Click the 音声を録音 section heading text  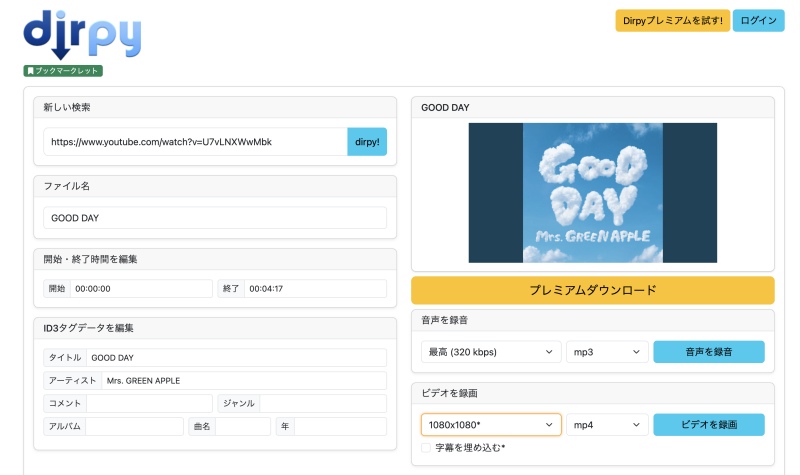coord(444,320)
